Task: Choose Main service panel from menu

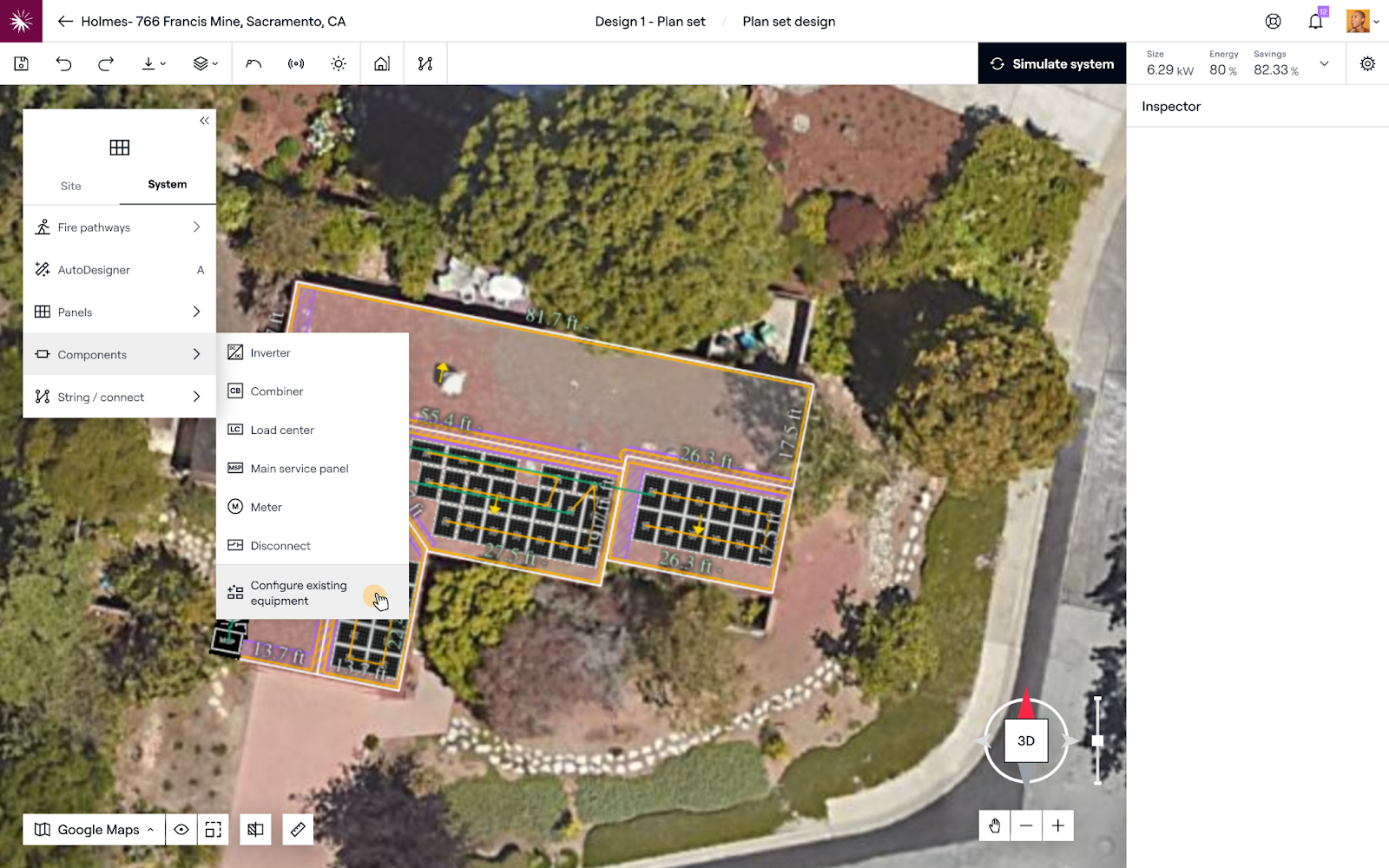Action: pyautogui.click(x=300, y=469)
